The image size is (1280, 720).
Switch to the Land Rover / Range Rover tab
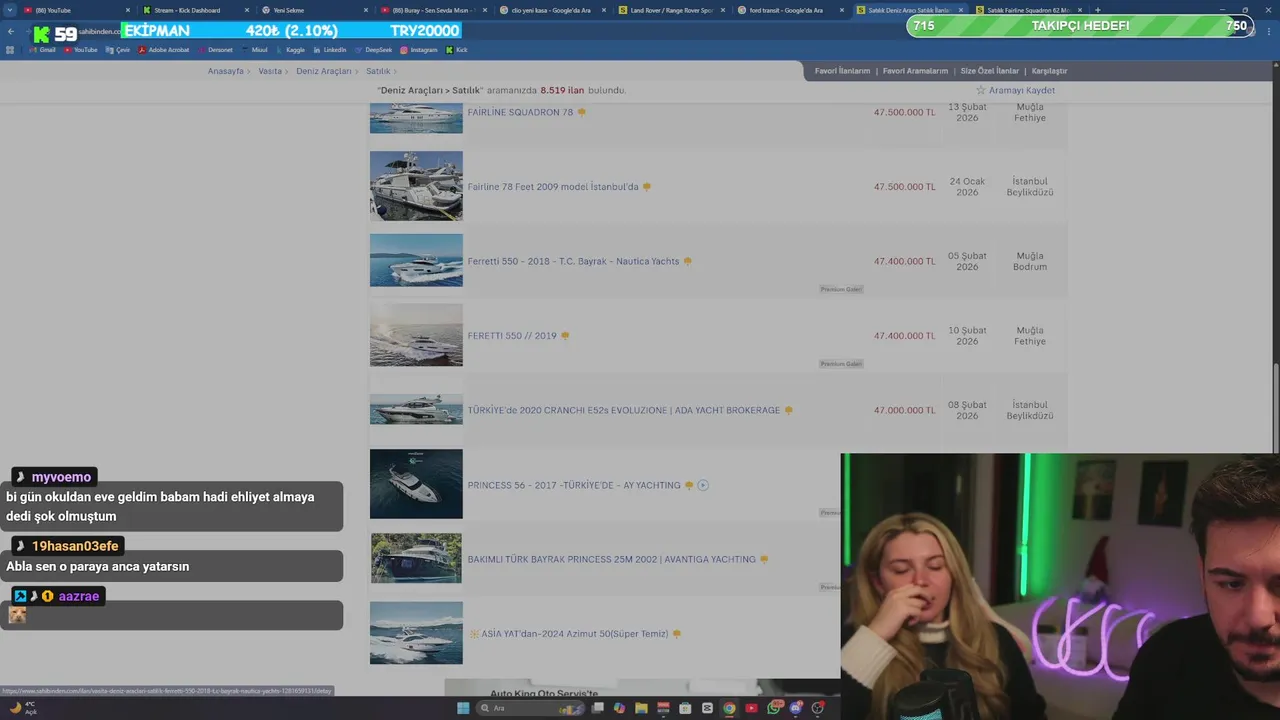tap(670, 10)
